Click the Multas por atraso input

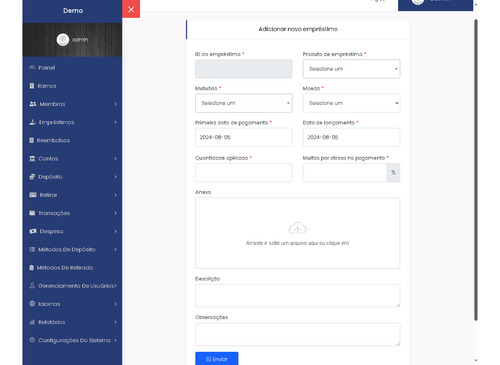point(345,173)
